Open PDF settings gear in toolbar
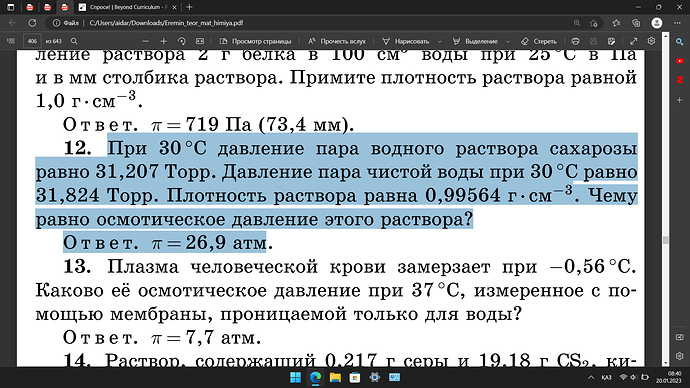690x388 pixels. click(651, 41)
